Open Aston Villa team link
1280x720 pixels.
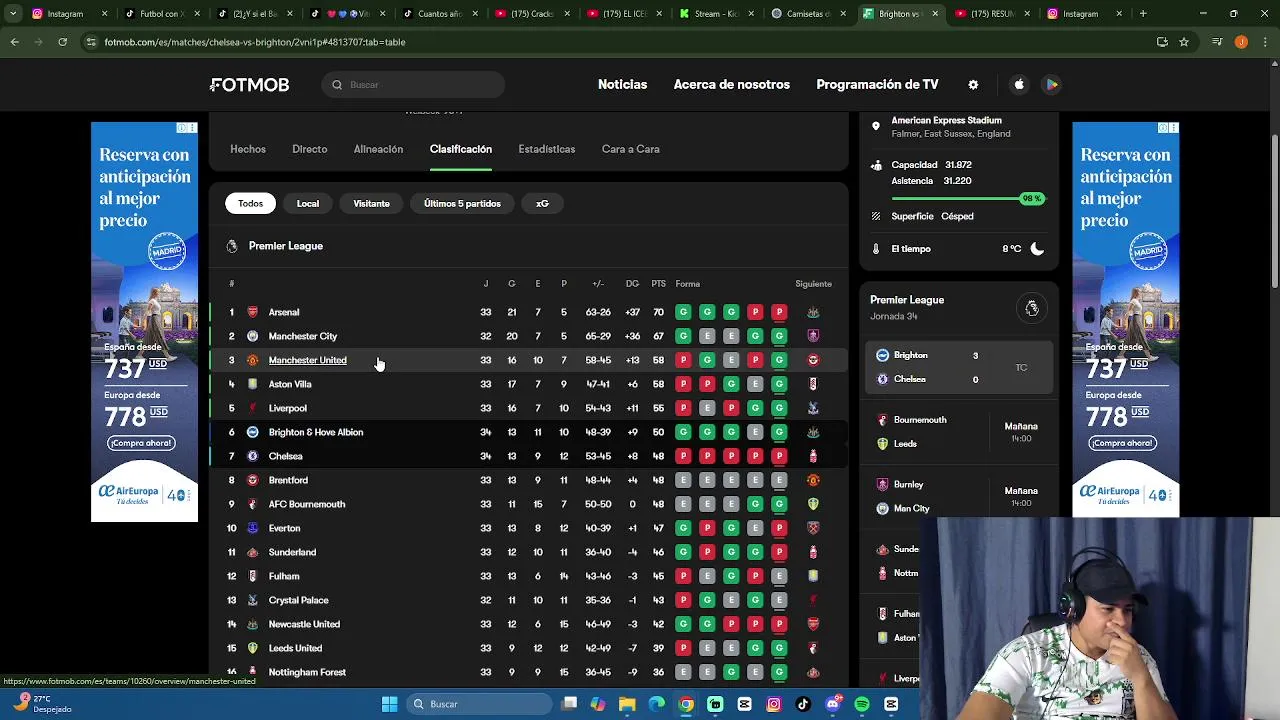coord(290,384)
